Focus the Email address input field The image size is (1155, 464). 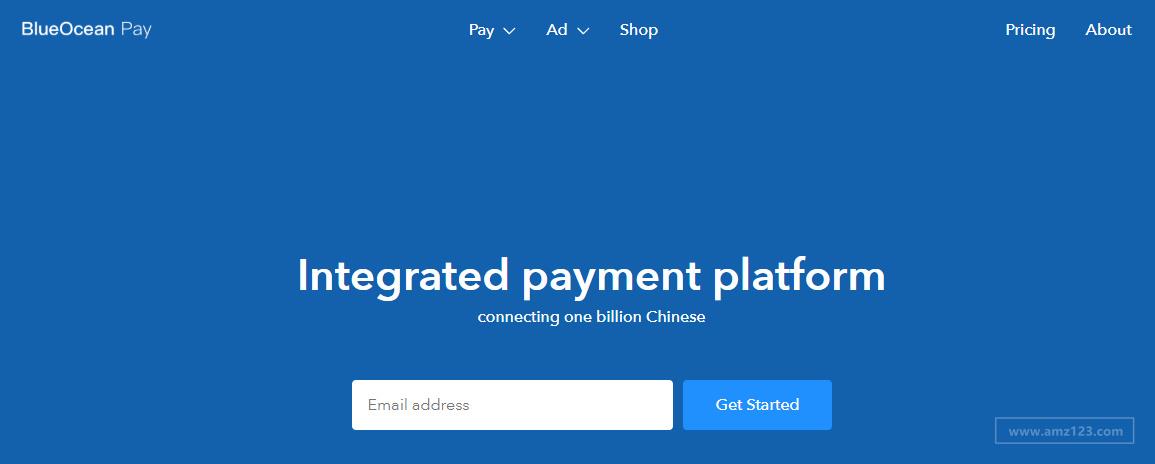point(512,405)
